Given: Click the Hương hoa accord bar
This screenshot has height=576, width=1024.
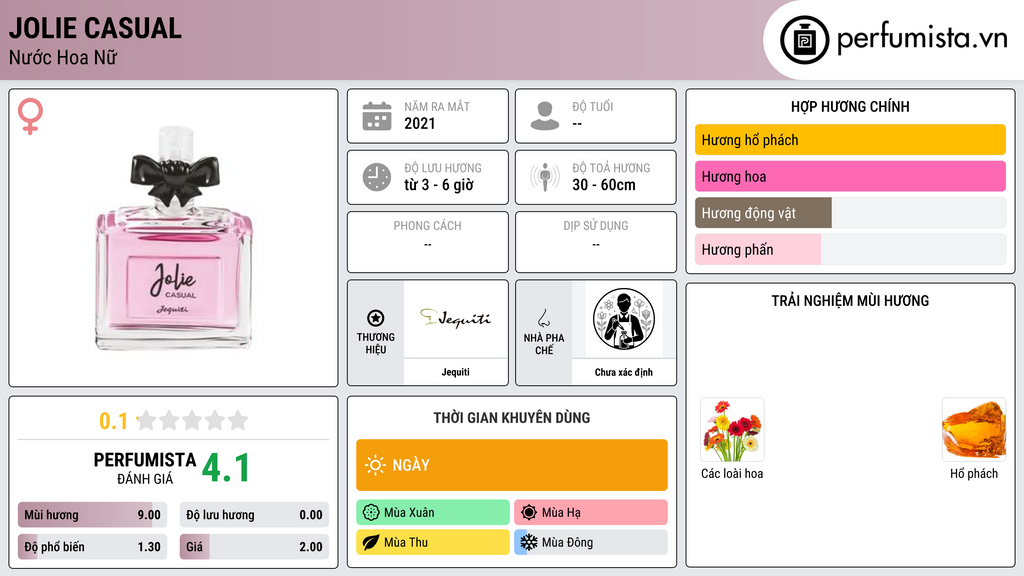Looking at the screenshot, I should point(850,176).
